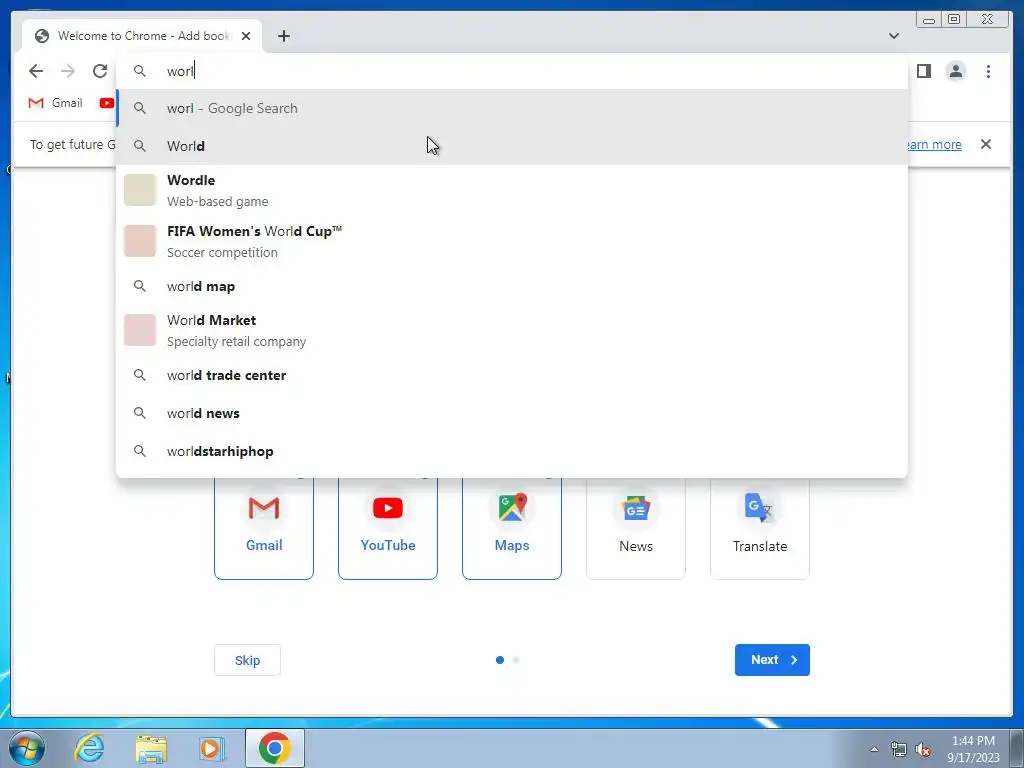Click the Next button
Image resolution: width=1024 pixels, height=768 pixels.
point(772,660)
